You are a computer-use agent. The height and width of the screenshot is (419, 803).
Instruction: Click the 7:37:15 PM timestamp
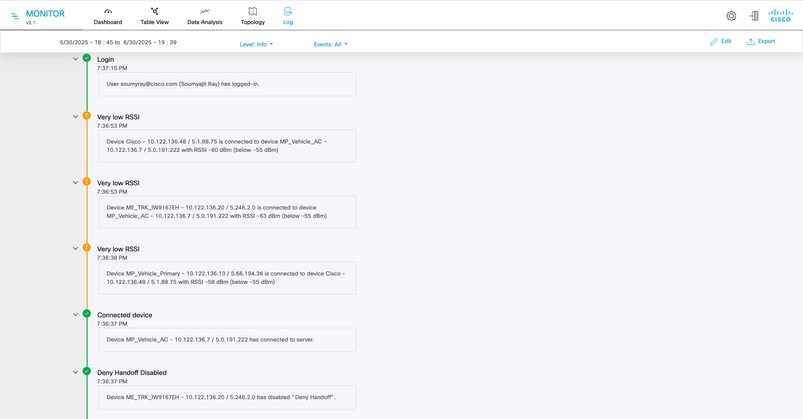click(x=112, y=68)
